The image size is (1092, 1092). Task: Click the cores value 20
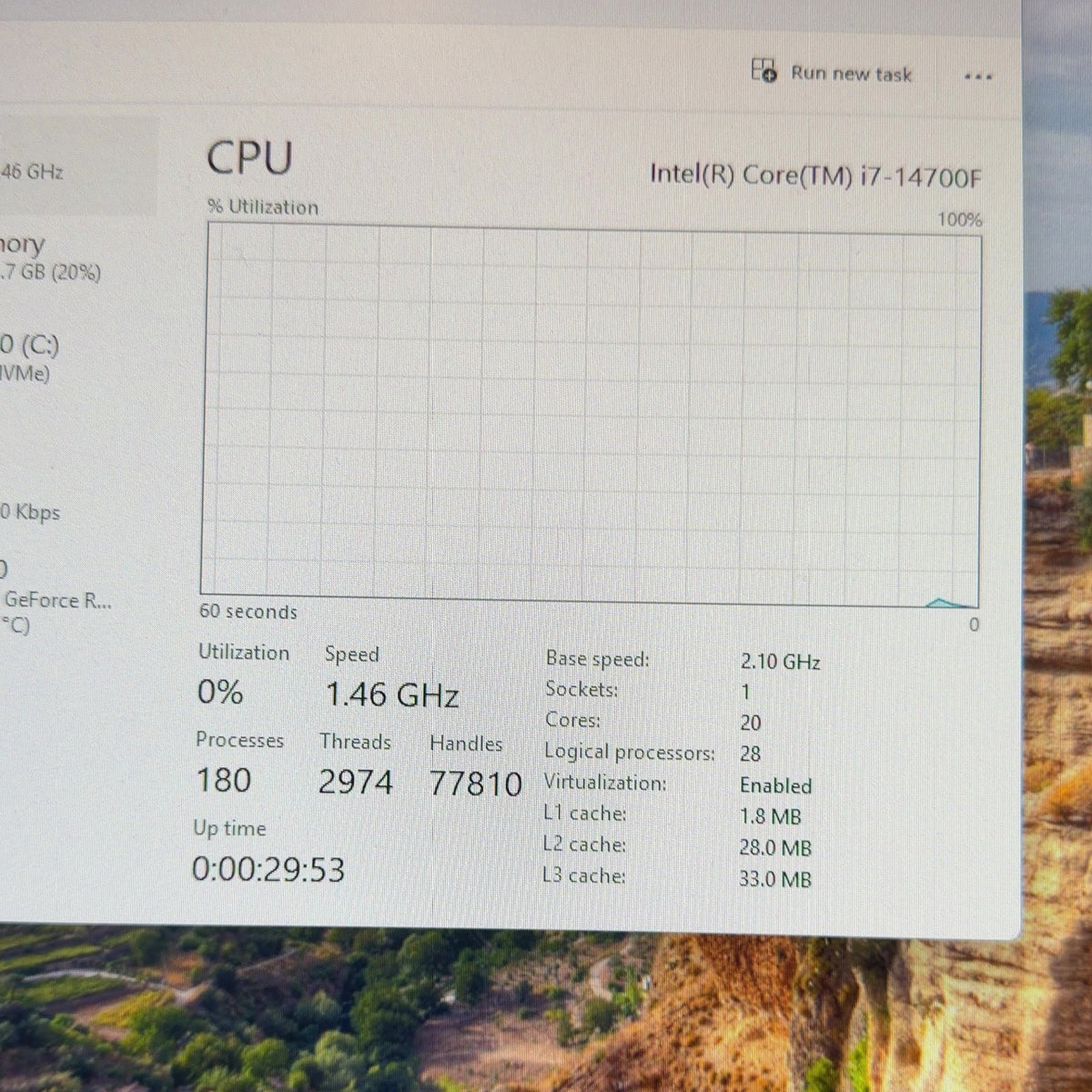point(751,723)
